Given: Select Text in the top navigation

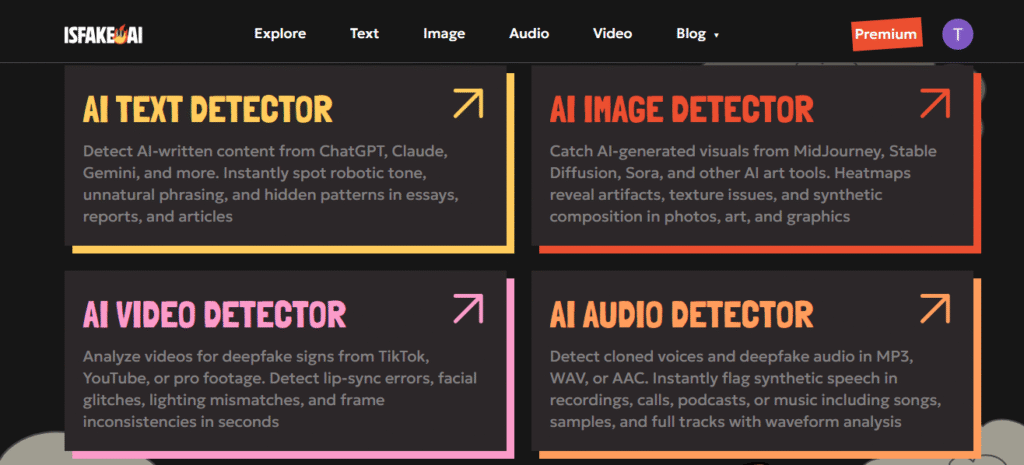Looking at the screenshot, I should point(364,34).
